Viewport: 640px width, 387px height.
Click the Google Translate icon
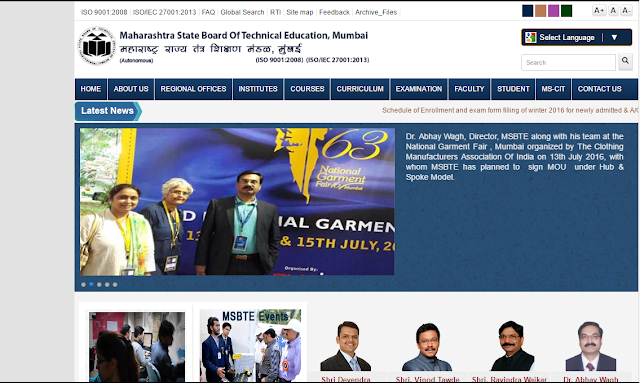pyautogui.click(x=531, y=38)
